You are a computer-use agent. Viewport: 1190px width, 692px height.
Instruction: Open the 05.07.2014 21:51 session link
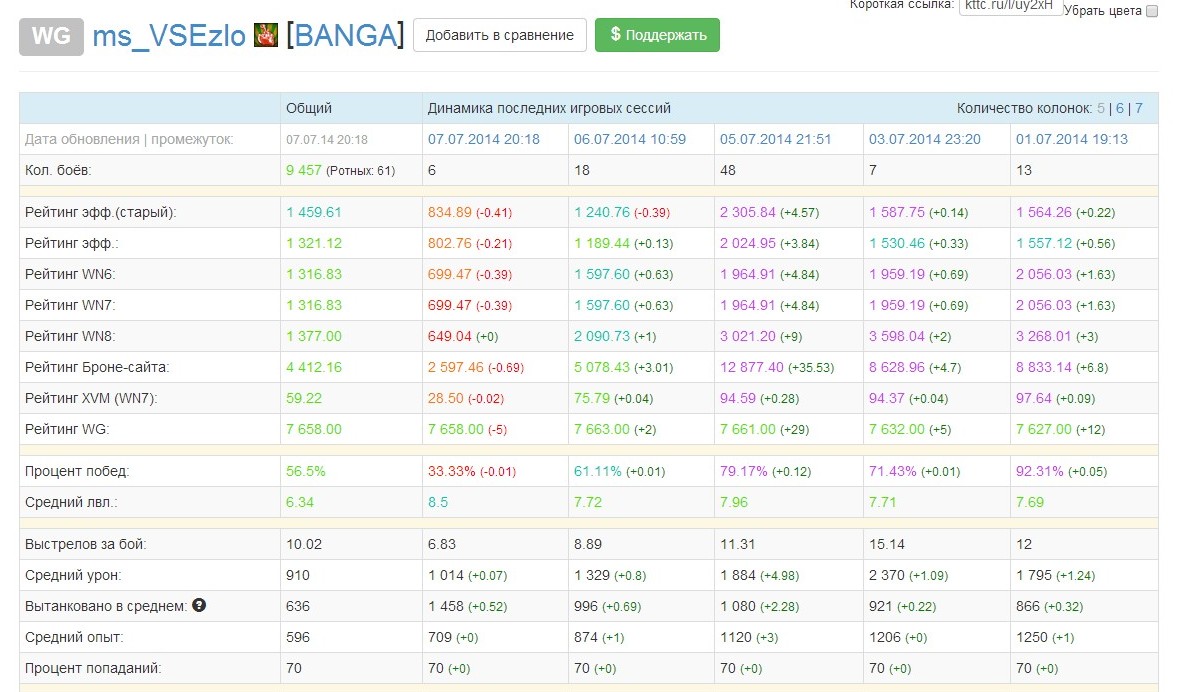pyautogui.click(x=776, y=139)
